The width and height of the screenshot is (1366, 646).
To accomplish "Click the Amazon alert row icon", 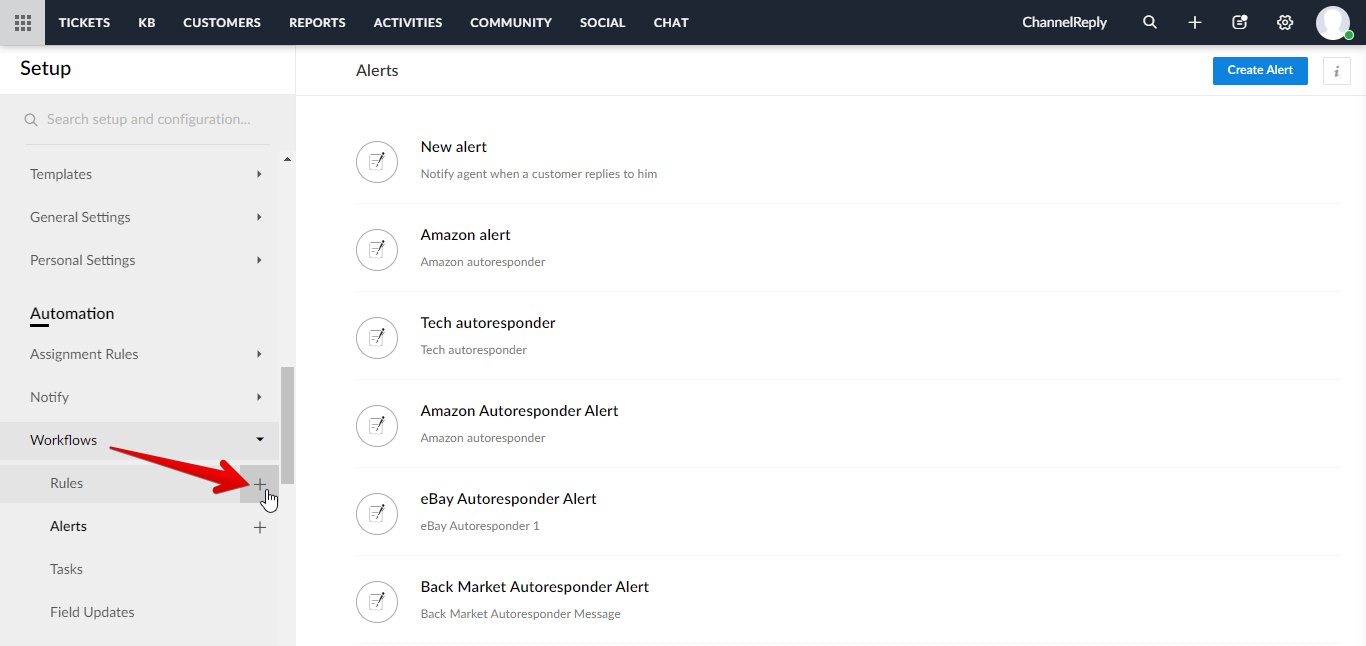I will click(x=377, y=249).
